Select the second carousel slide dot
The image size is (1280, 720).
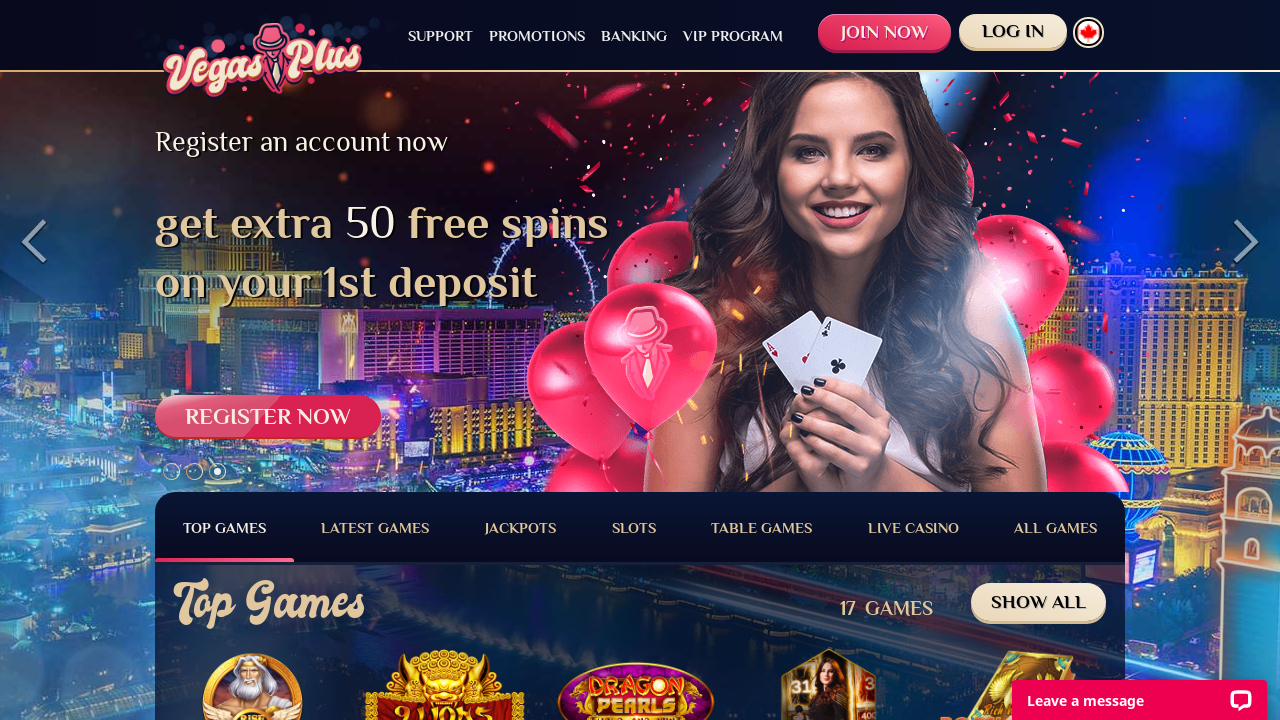(194, 471)
